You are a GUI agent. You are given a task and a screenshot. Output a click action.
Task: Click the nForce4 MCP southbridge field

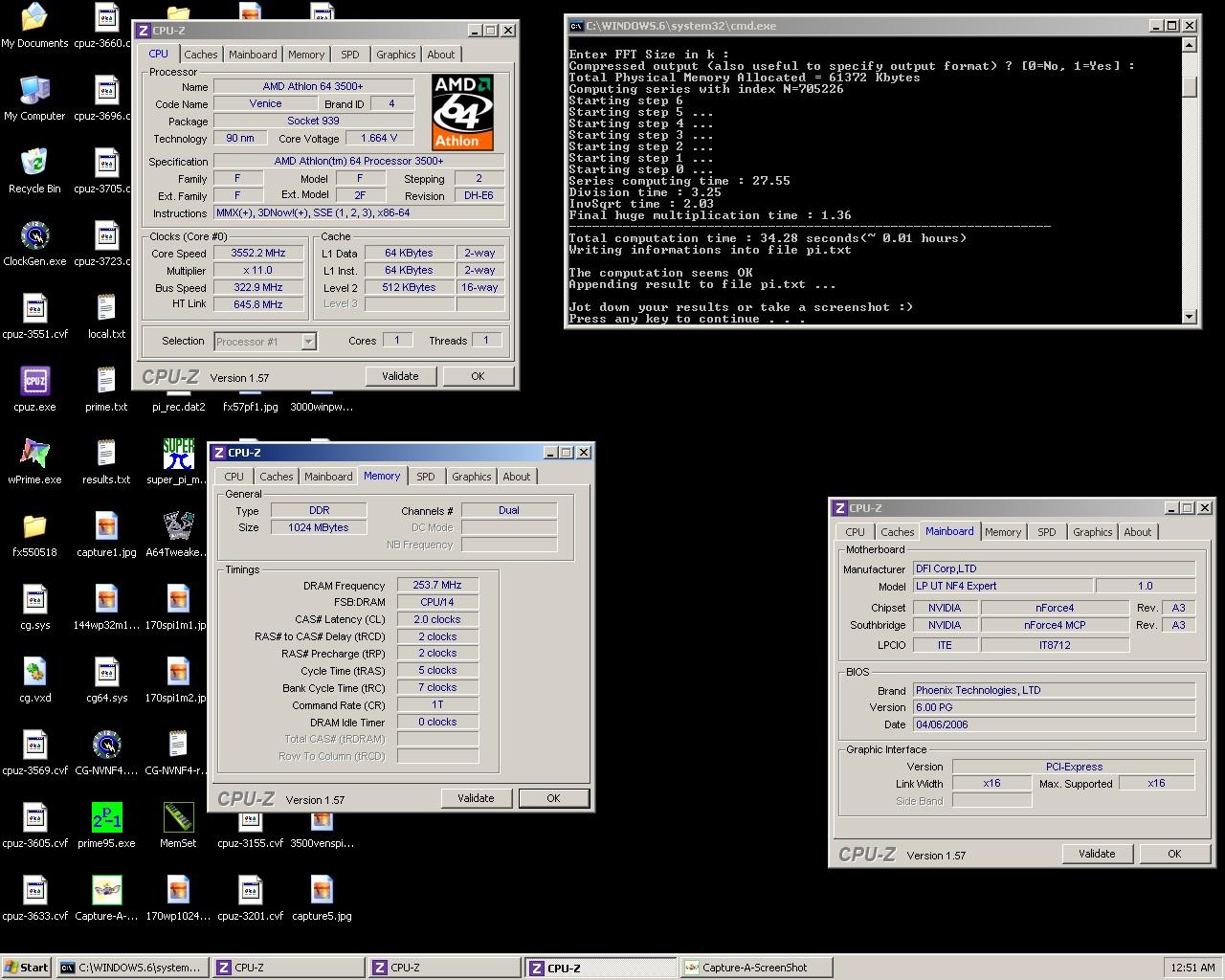1055,625
